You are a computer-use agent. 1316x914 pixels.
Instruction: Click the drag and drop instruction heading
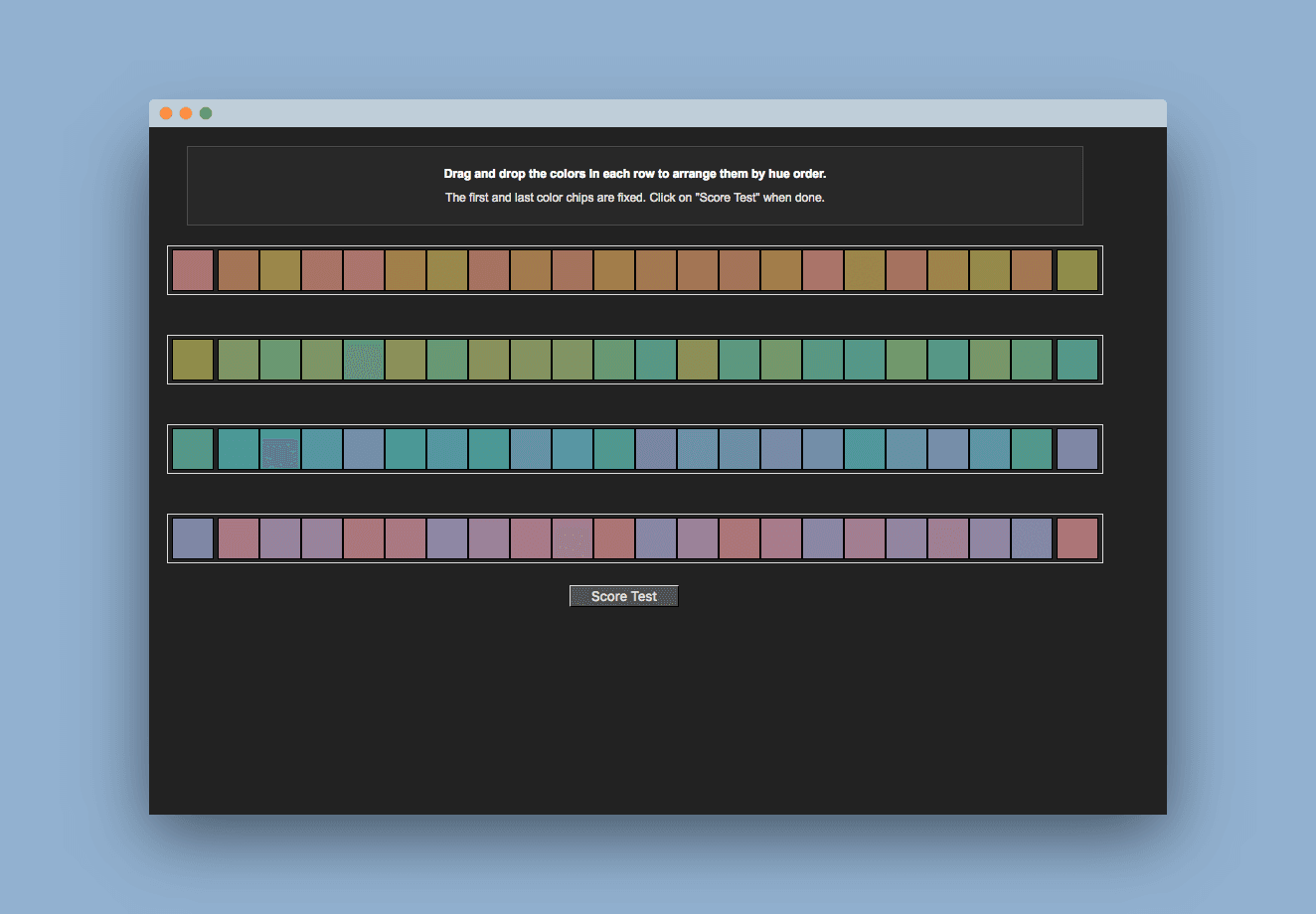pyautogui.click(x=634, y=174)
